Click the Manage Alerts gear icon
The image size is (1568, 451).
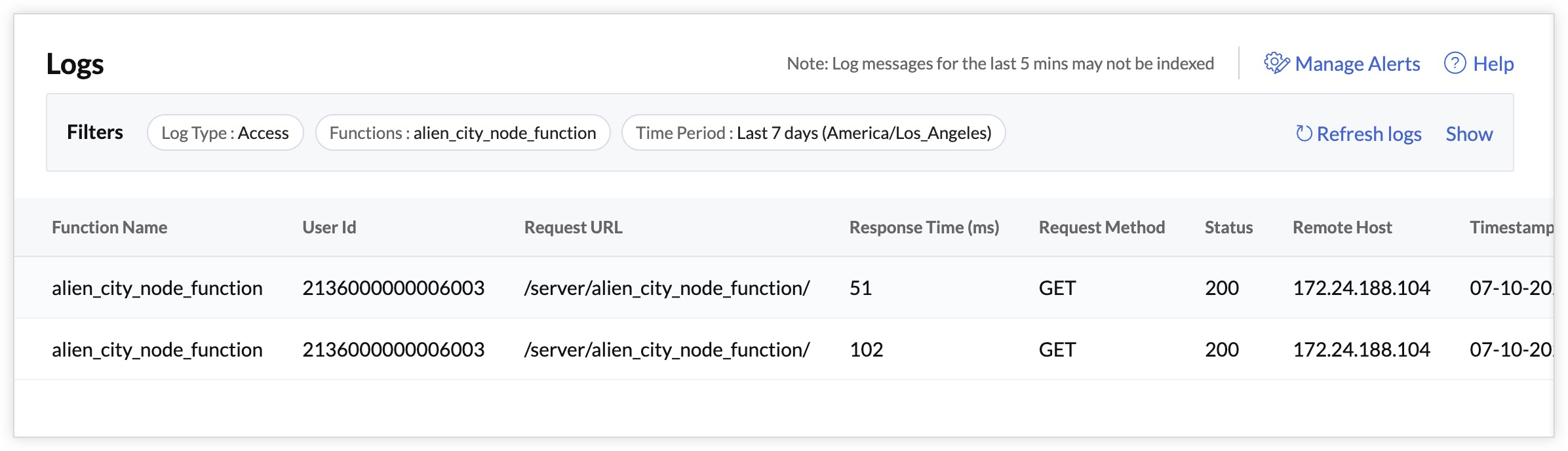point(1276,64)
